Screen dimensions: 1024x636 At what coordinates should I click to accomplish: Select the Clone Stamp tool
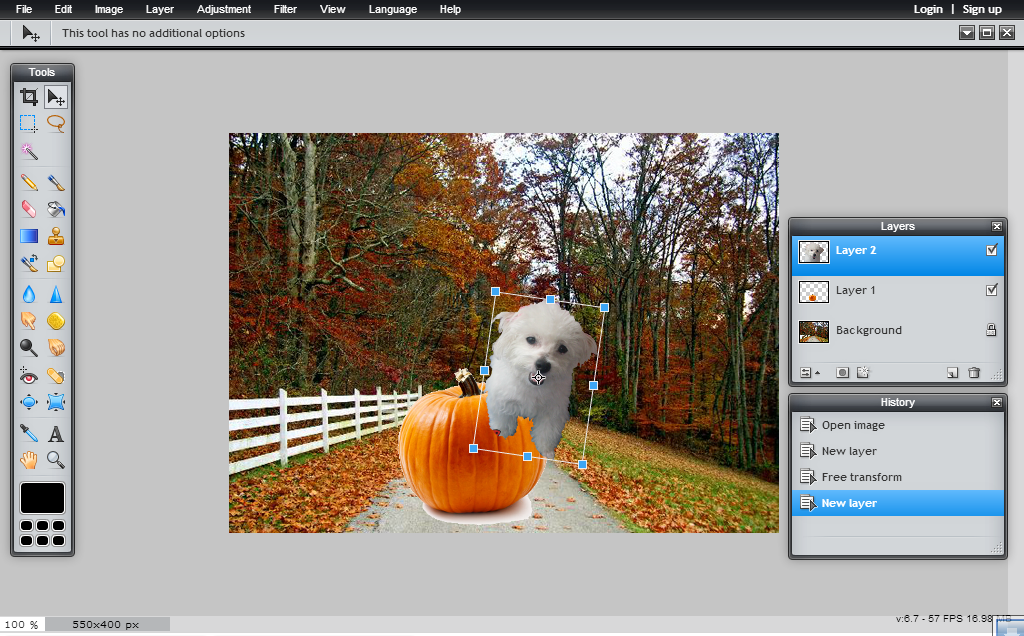pos(56,236)
